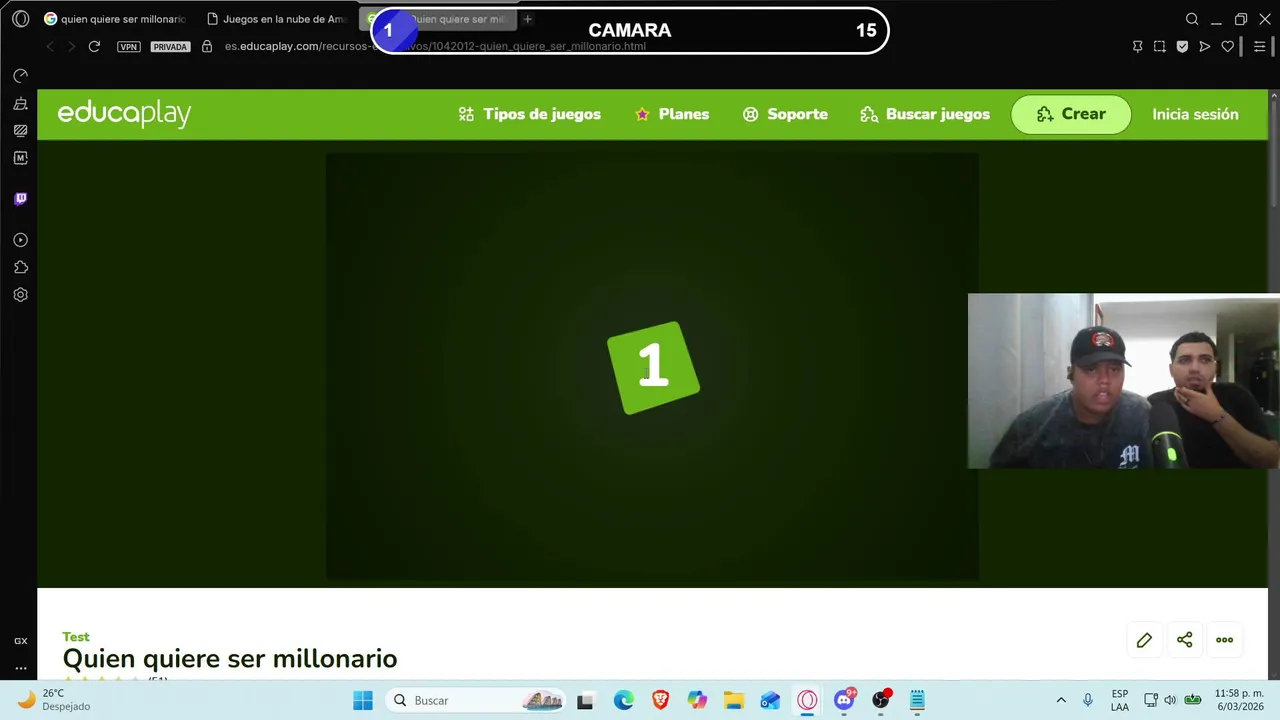The height and width of the screenshot is (720, 1280).
Task: Open the weather widget showing 26°C Despejado
Action: click(55, 700)
